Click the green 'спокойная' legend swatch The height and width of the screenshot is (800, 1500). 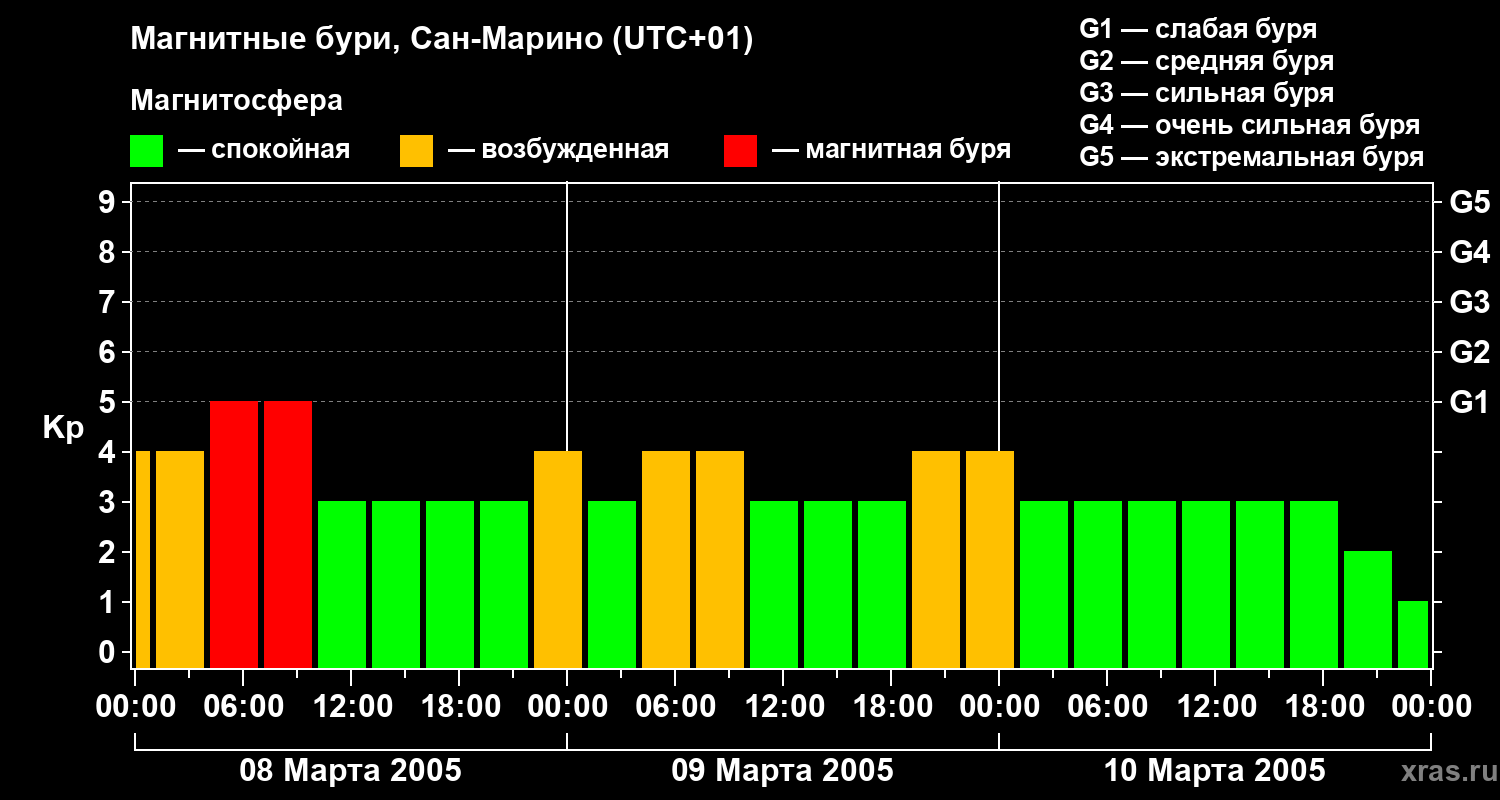pyautogui.click(x=146, y=150)
